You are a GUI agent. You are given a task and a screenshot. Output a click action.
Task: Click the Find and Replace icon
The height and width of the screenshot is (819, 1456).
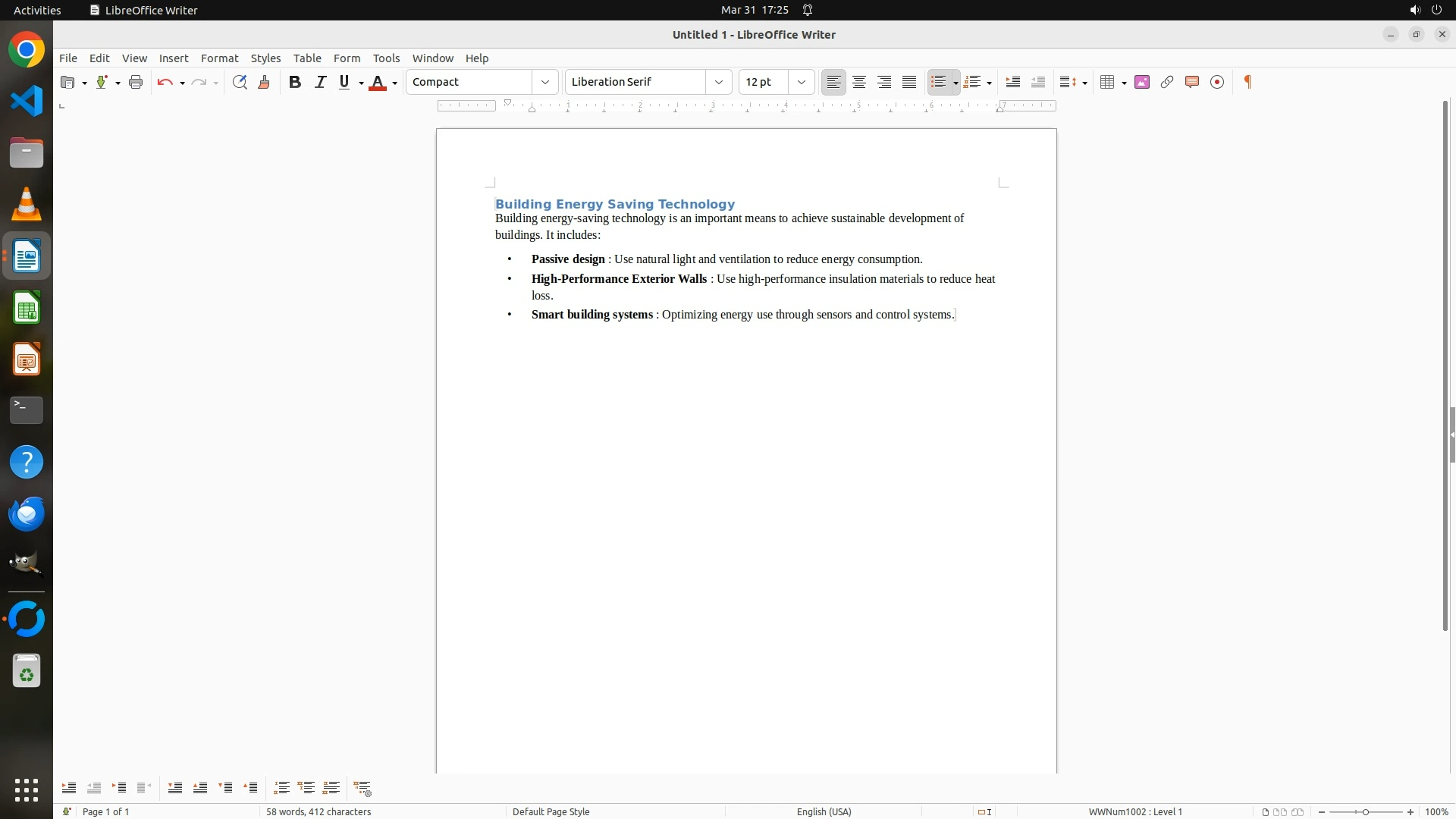240,82
